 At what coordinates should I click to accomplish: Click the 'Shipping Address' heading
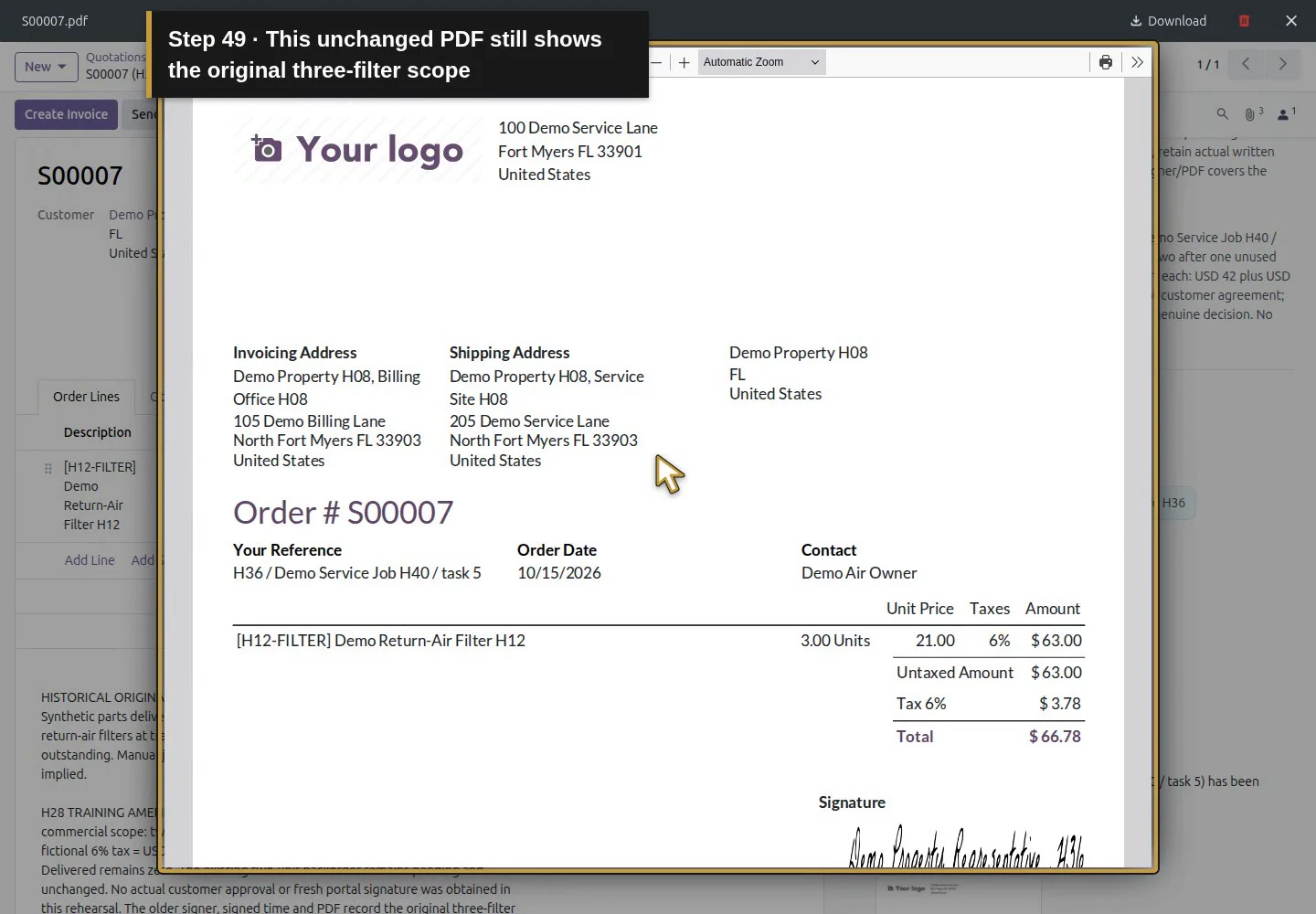(509, 353)
